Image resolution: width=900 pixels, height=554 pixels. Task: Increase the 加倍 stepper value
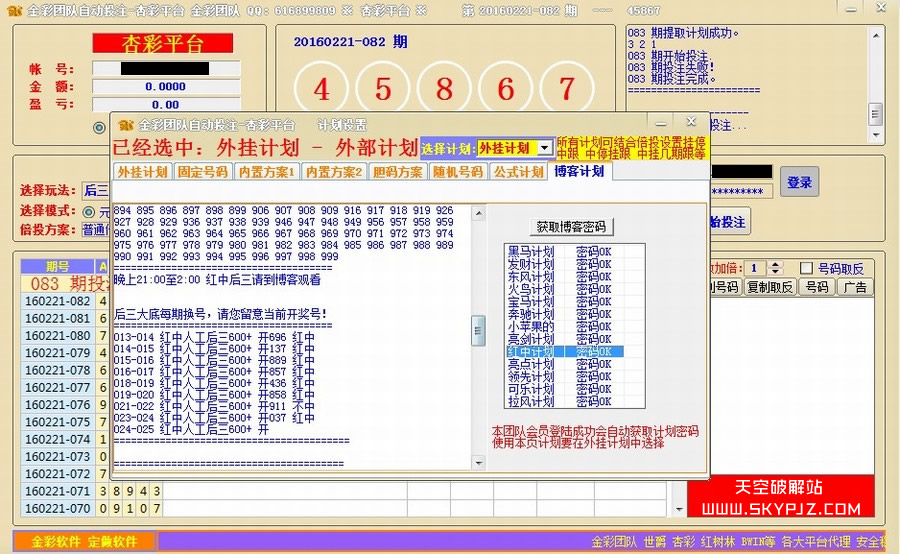tap(775, 265)
